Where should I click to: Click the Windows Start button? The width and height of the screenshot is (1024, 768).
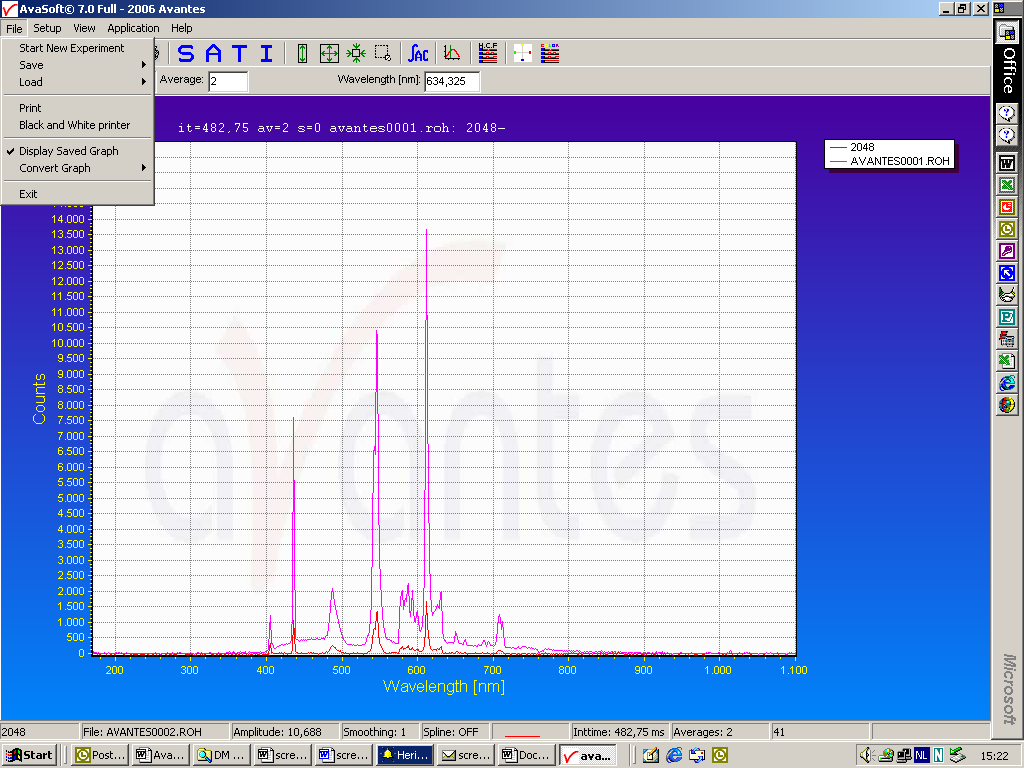(30, 755)
